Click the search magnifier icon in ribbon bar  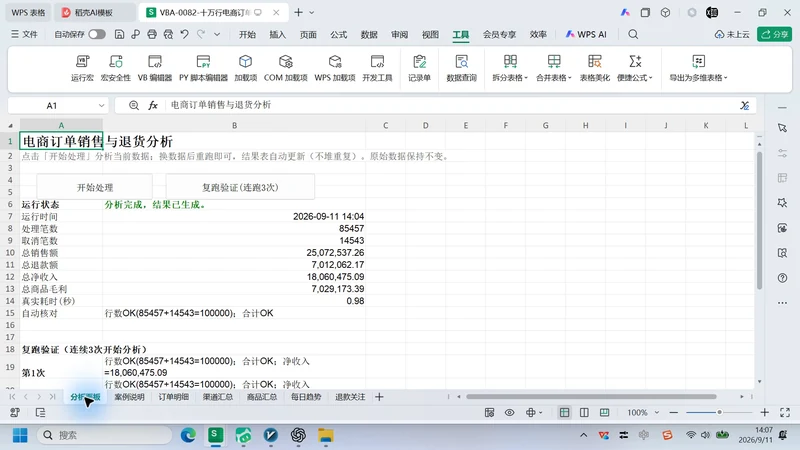point(633,34)
